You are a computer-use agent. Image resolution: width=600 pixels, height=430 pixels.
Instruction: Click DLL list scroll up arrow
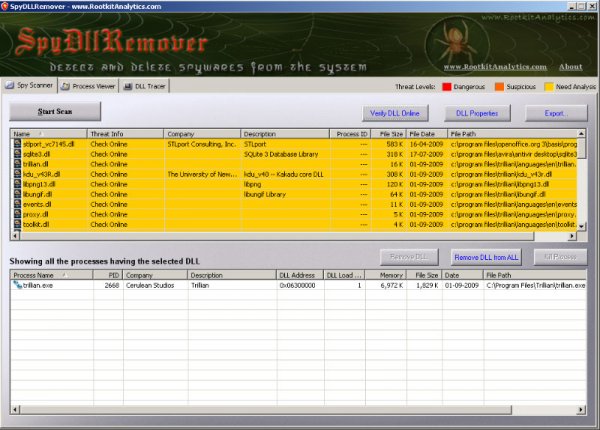581,134
